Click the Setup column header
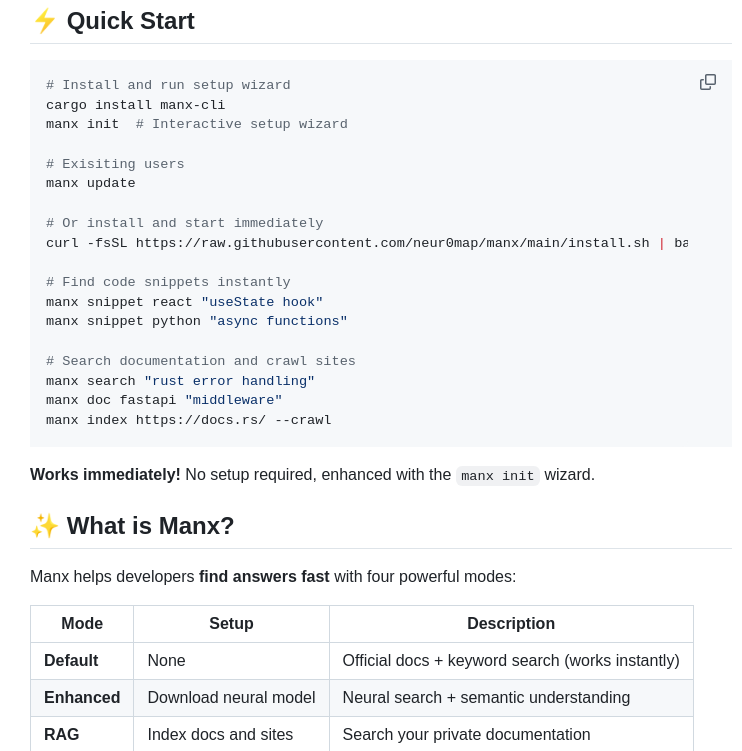The width and height of the screenshot is (742, 751). (231, 624)
